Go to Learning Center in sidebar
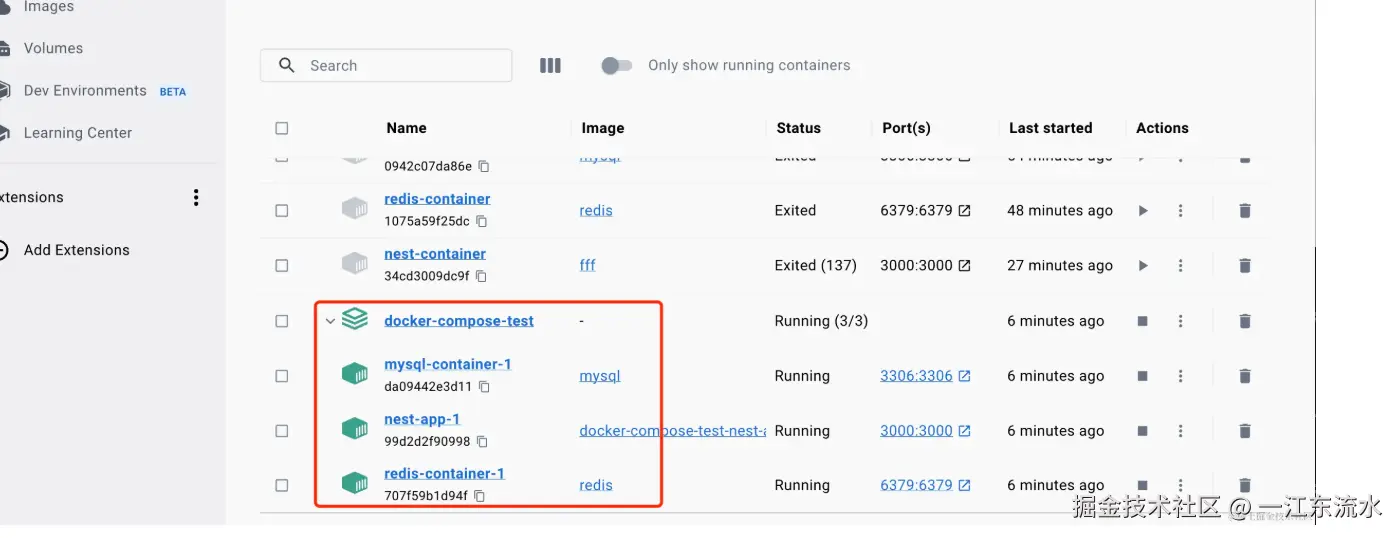Viewport: 1400px width, 538px height. (x=77, y=132)
